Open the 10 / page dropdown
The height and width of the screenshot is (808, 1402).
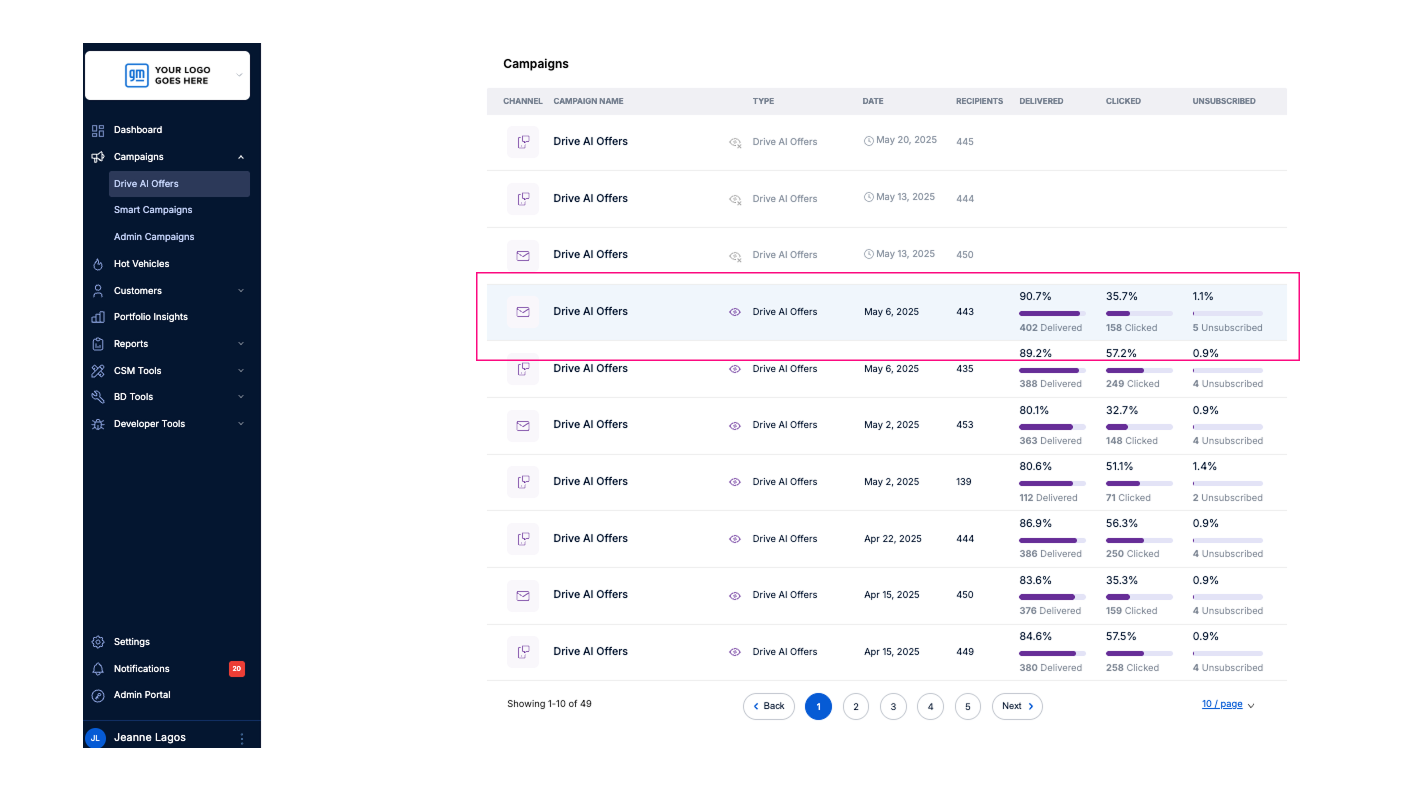[1228, 705]
